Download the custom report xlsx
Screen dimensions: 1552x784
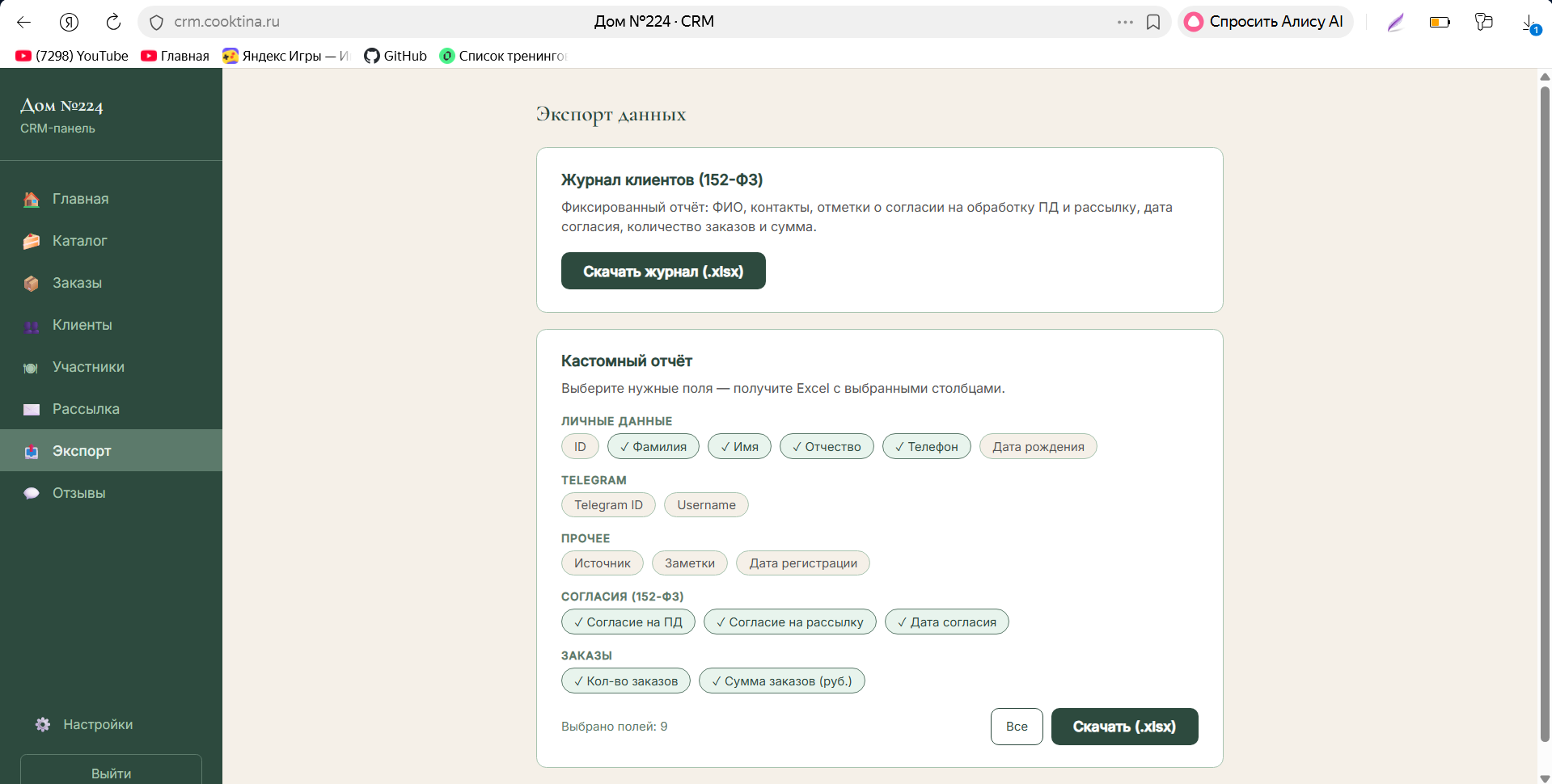coord(1124,727)
